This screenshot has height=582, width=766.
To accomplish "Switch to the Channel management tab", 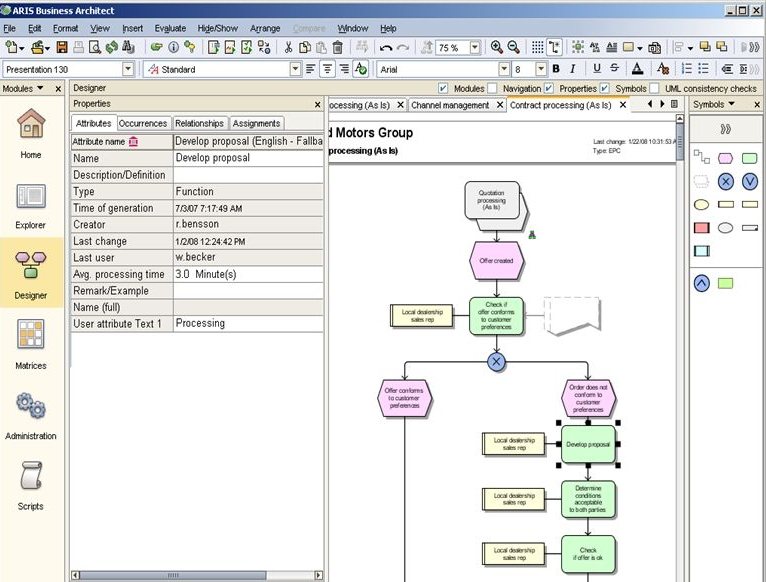I will coord(449,105).
